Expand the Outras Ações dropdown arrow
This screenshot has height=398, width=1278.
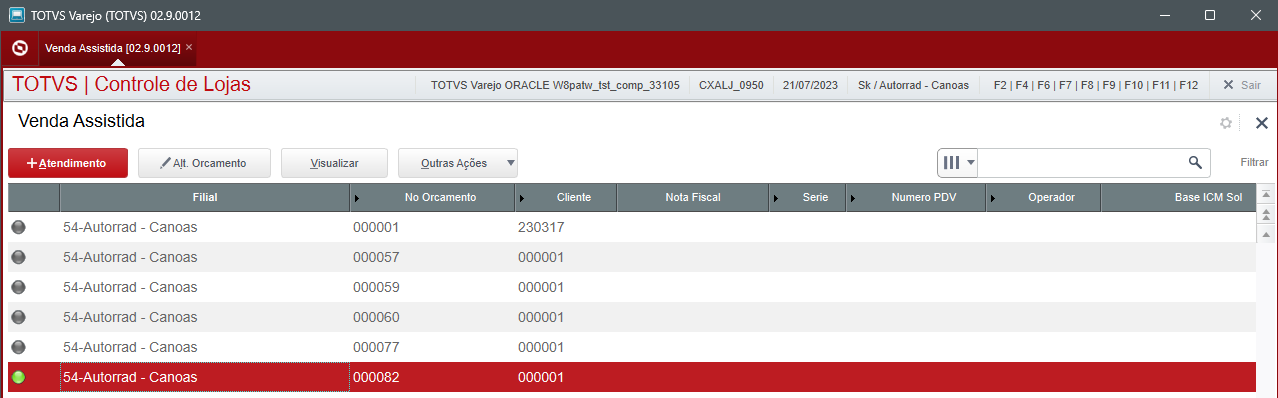pyautogui.click(x=510, y=162)
